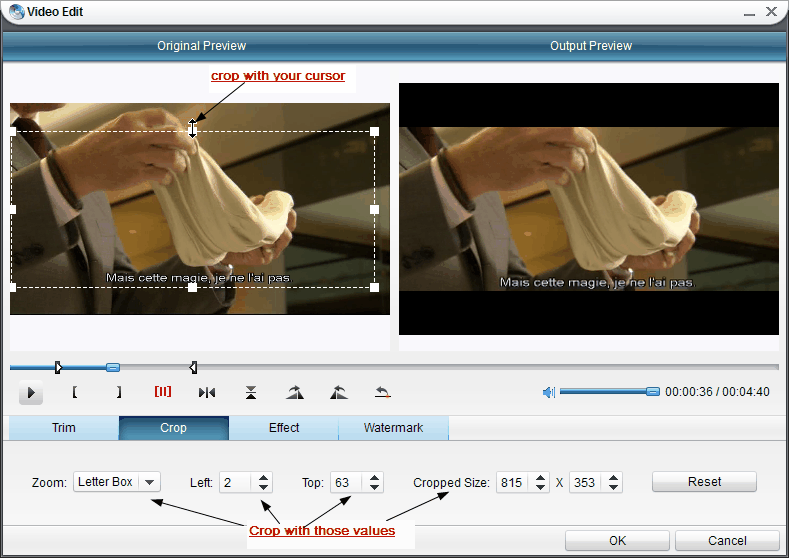
Task: Increase the Top crop value
Action: [x=374, y=477]
